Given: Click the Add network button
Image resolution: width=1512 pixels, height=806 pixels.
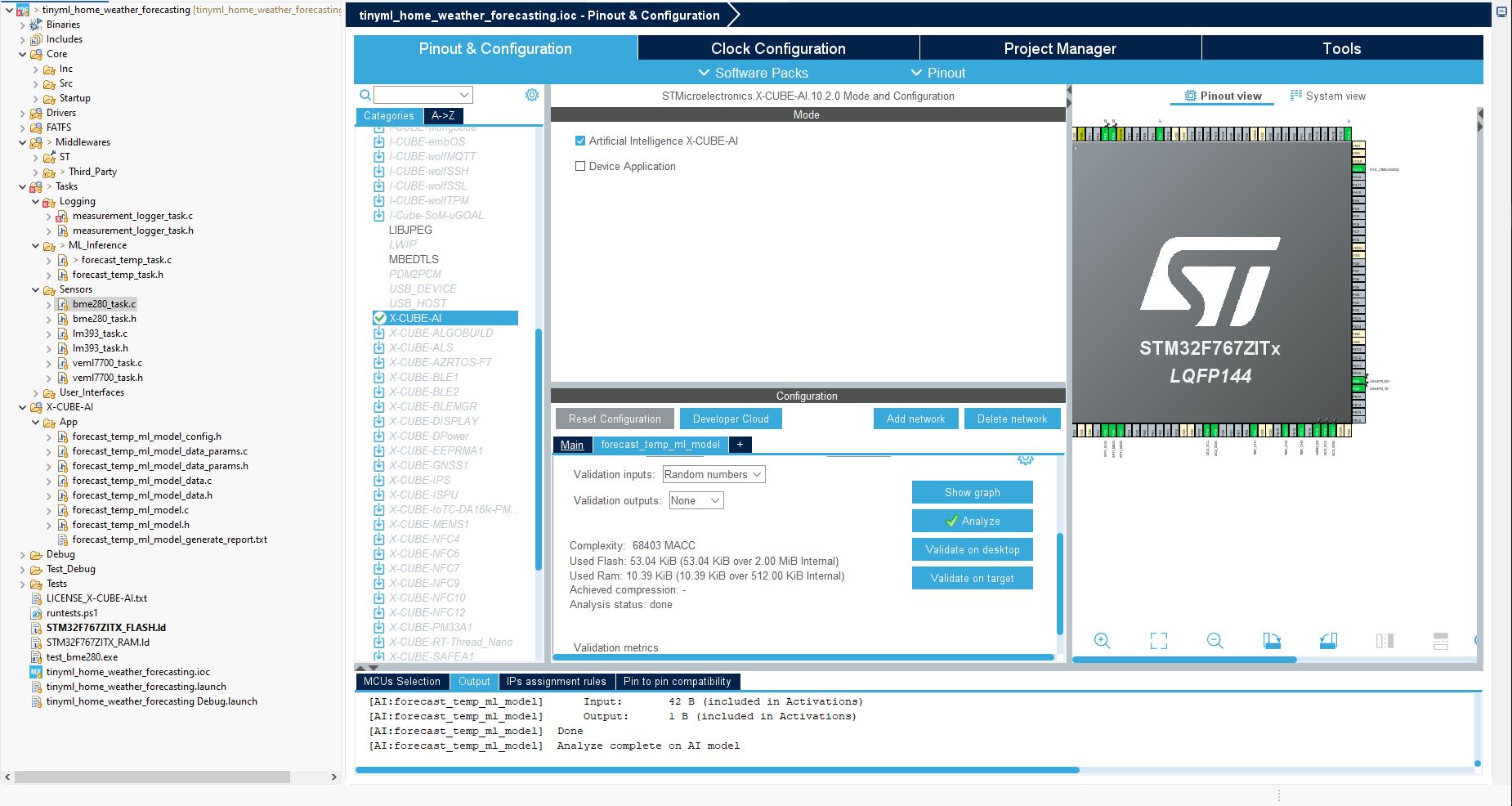Looking at the screenshot, I should pos(915,419).
